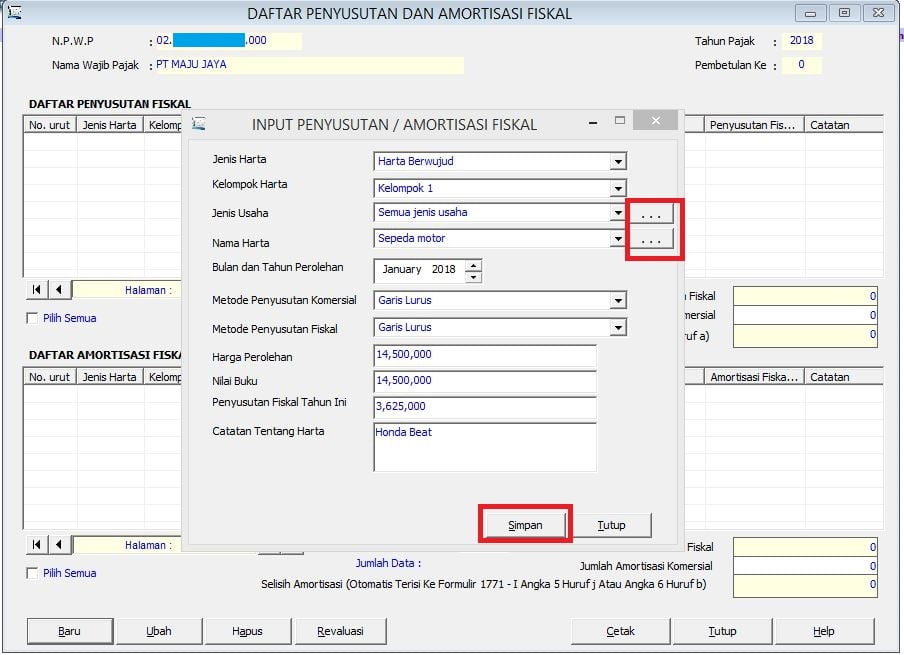Screen dimensions: 904x655
Task: Click the Baru button
Action: coord(69,631)
